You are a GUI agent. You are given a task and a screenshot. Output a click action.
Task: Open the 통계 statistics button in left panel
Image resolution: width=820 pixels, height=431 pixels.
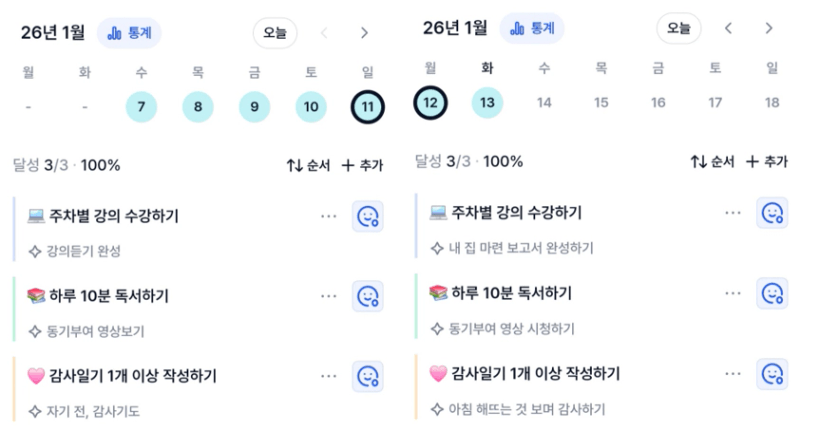[129, 32]
